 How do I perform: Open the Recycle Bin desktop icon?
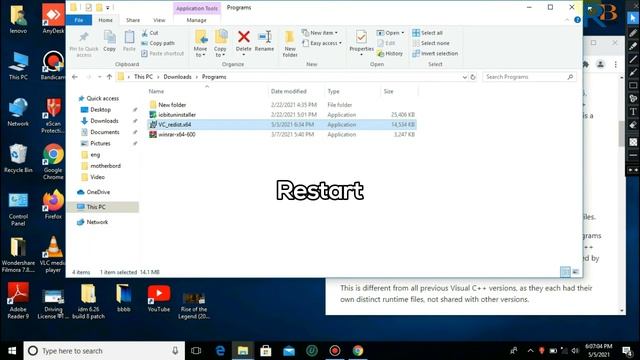pos(18,158)
